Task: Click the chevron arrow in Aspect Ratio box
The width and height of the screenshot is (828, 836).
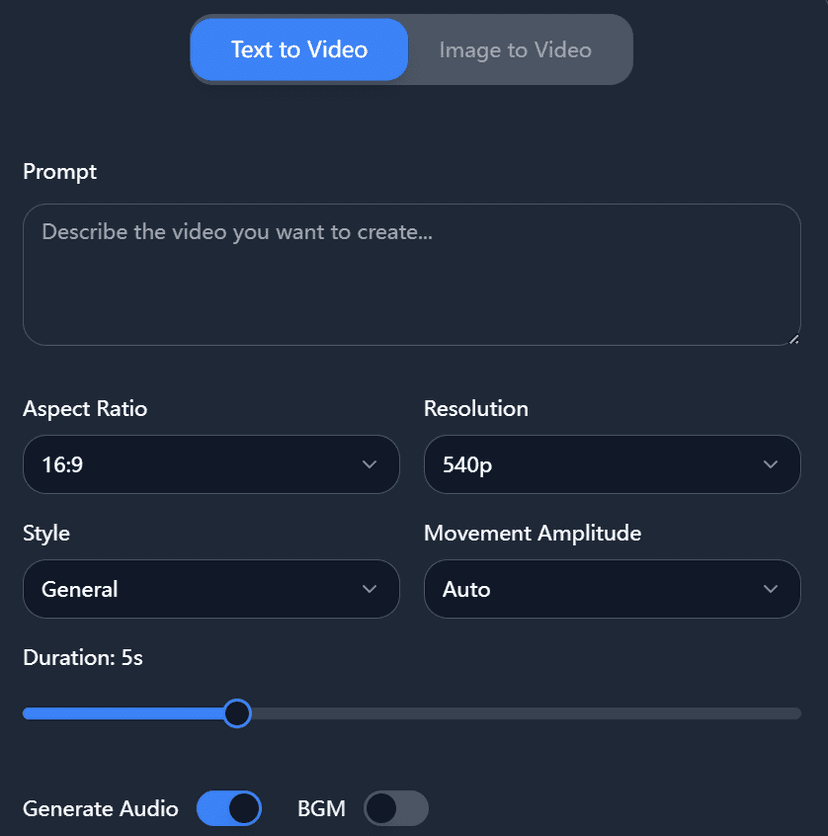Action: [369, 464]
